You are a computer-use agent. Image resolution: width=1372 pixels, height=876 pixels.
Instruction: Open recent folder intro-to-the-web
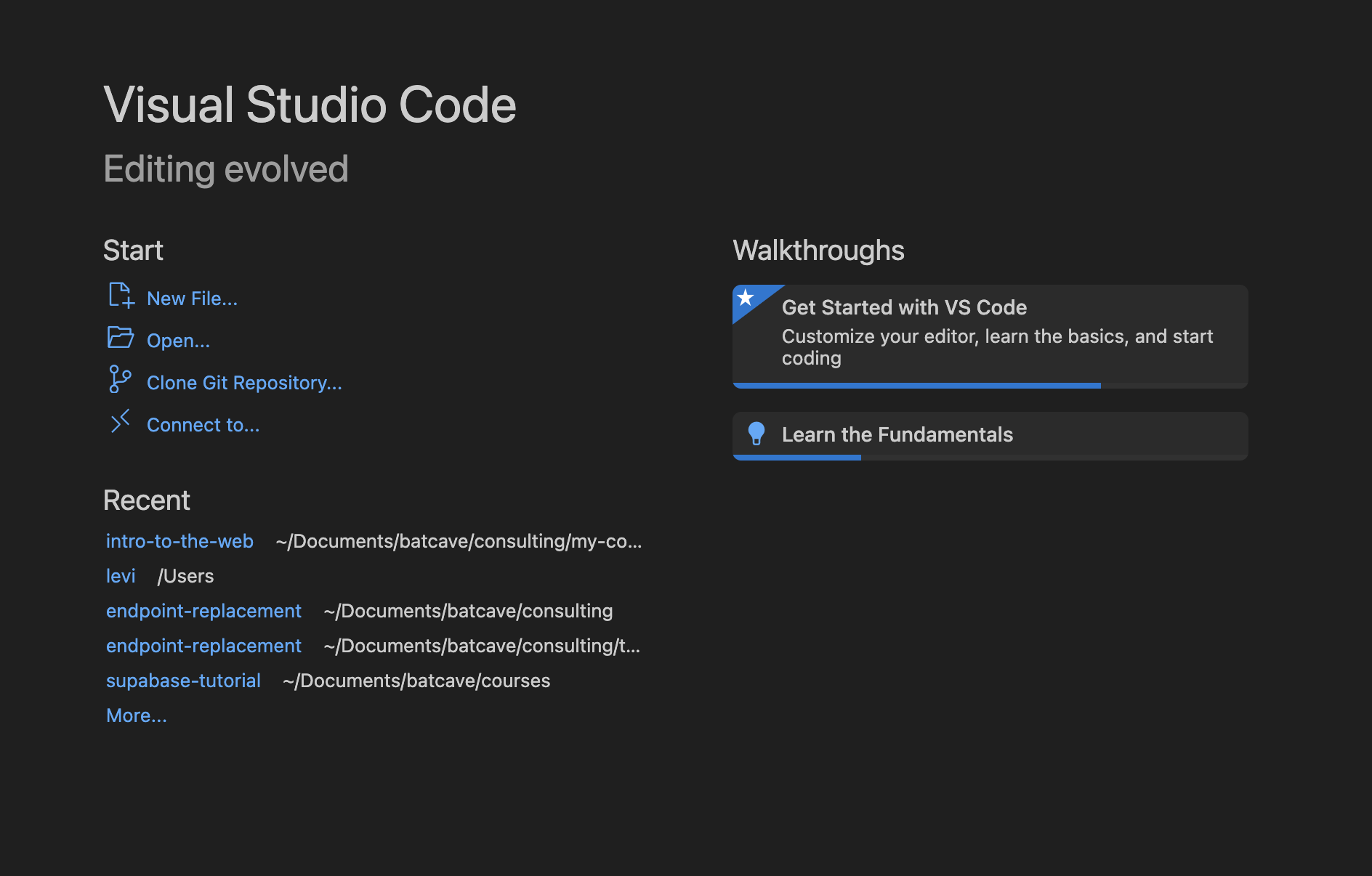(x=179, y=541)
